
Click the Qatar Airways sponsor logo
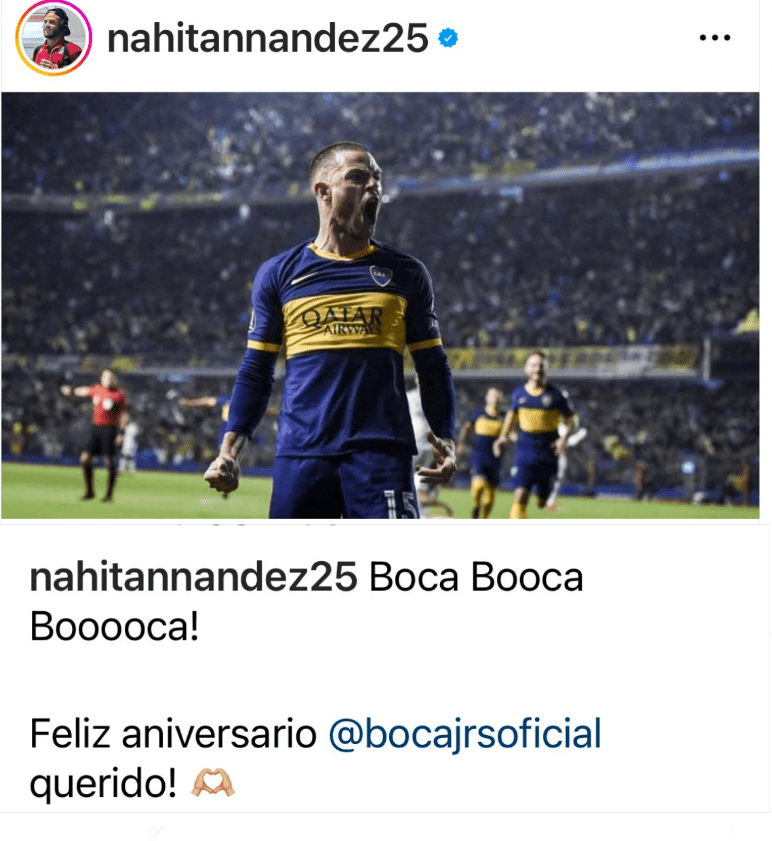click(x=343, y=321)
